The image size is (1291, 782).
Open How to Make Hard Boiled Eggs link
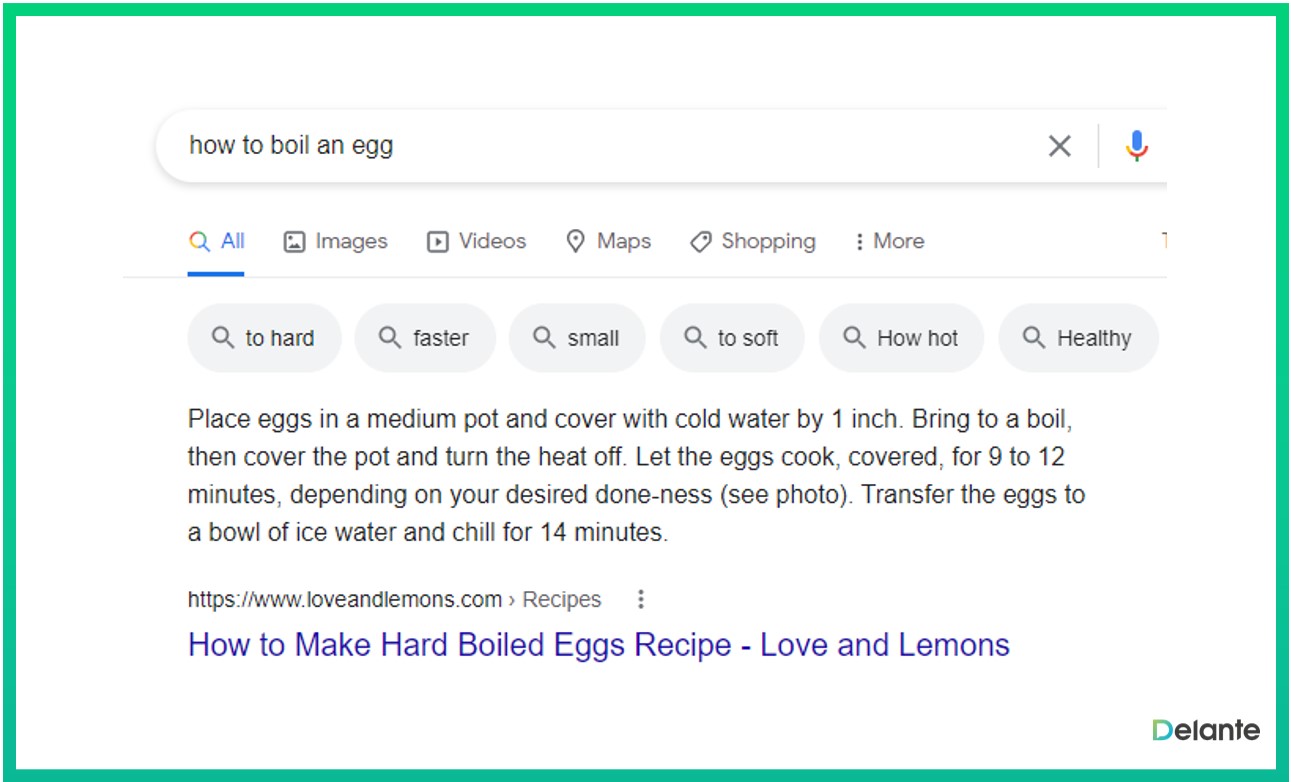click(x=598, y=644)
